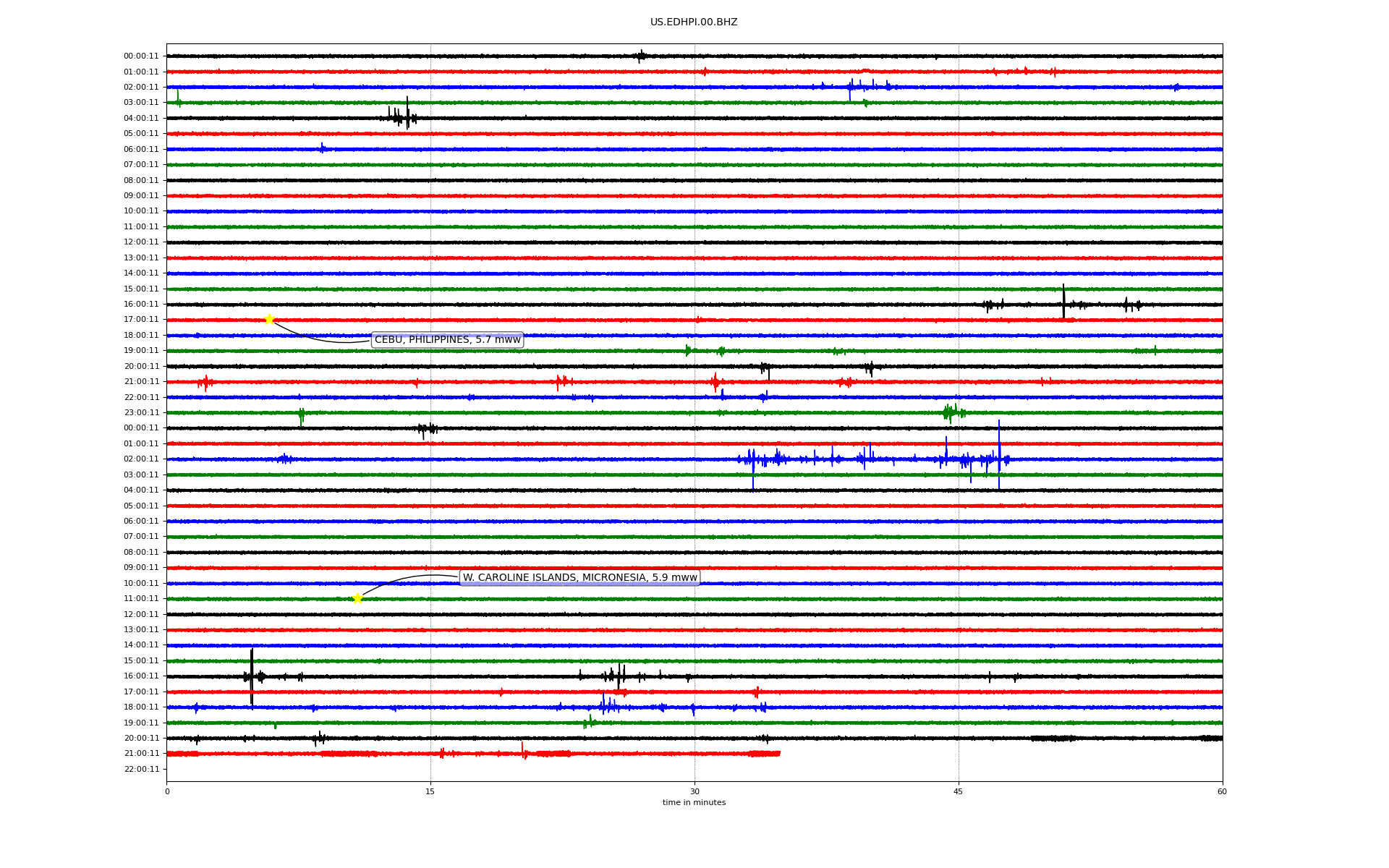This screenshot has height=868, width=1389.
Task: Click the first 12:00:11 row label
Action: coord(141,242)
